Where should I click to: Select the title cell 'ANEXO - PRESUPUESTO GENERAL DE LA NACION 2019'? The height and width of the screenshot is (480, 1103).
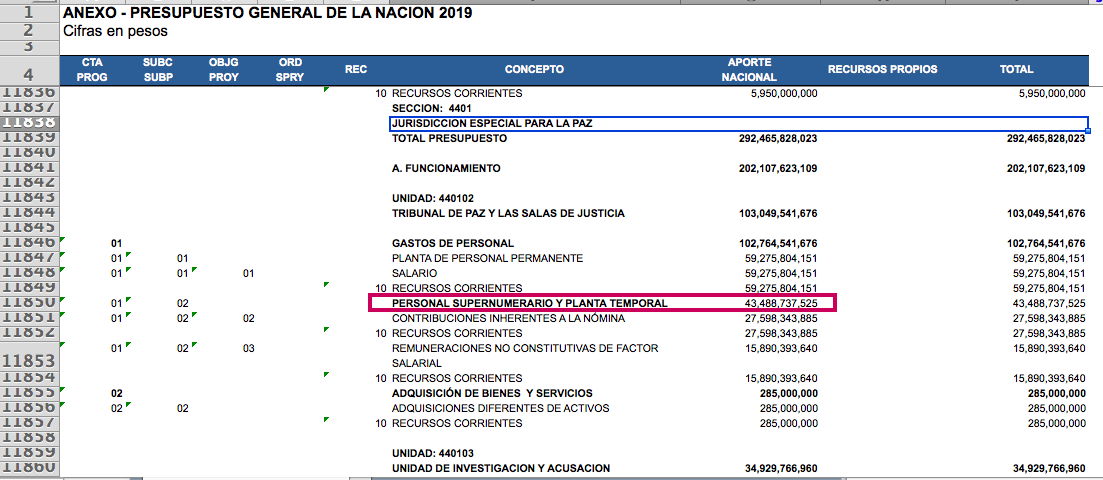coord(267,13)
